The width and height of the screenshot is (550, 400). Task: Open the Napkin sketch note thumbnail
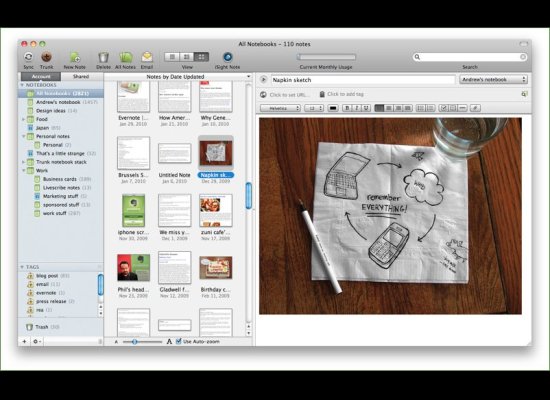tap(216, 153)
